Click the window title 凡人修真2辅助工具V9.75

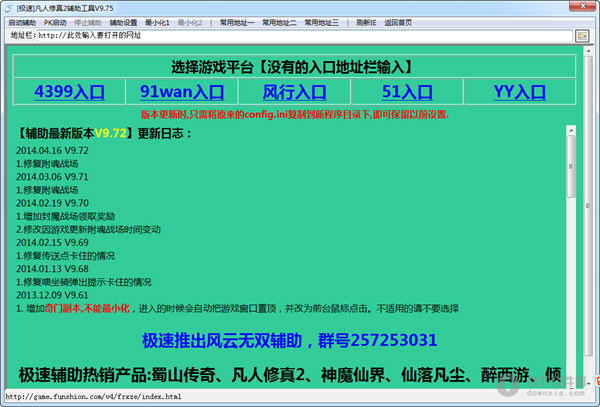pos(65,8)
